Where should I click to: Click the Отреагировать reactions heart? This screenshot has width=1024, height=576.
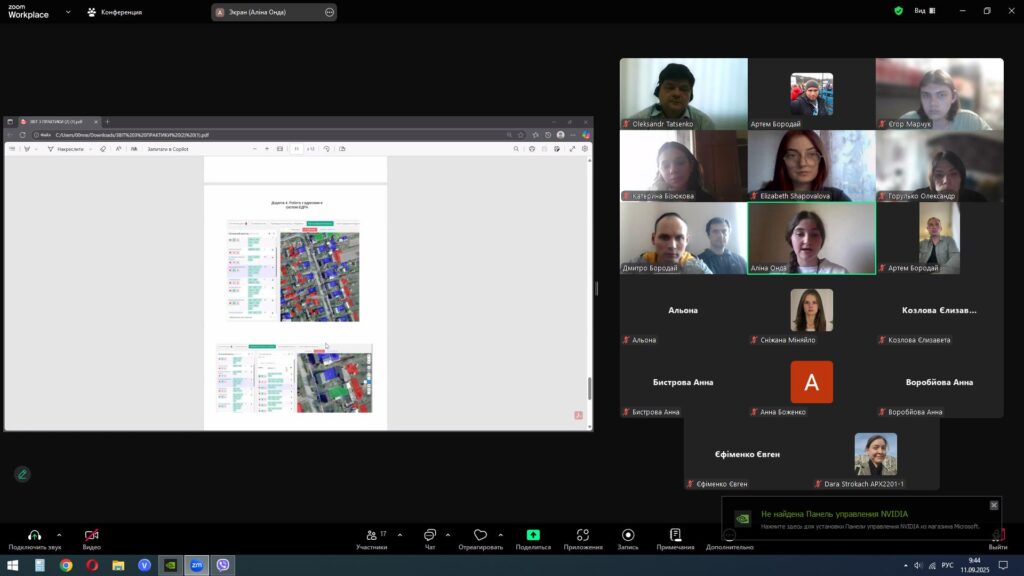point(481,539)
